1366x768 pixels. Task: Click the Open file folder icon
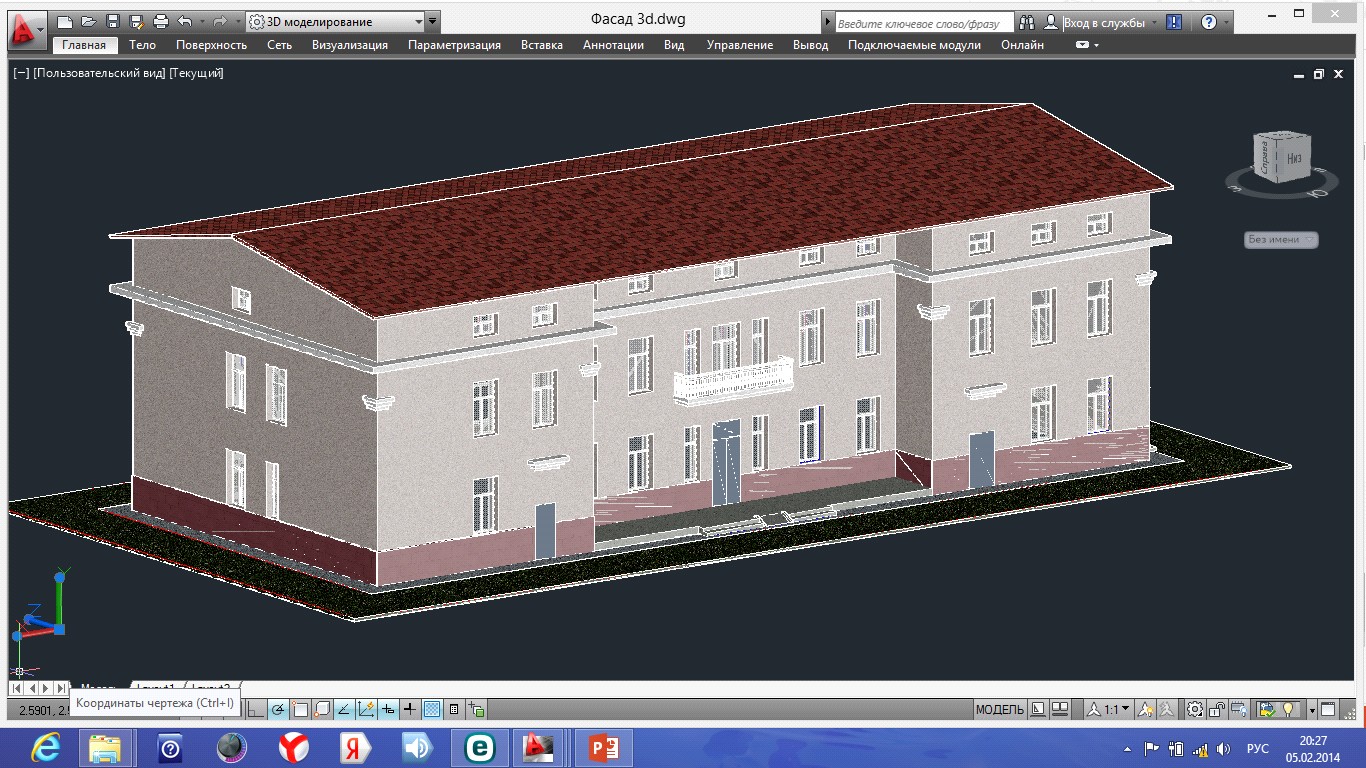tap(89, 21)
